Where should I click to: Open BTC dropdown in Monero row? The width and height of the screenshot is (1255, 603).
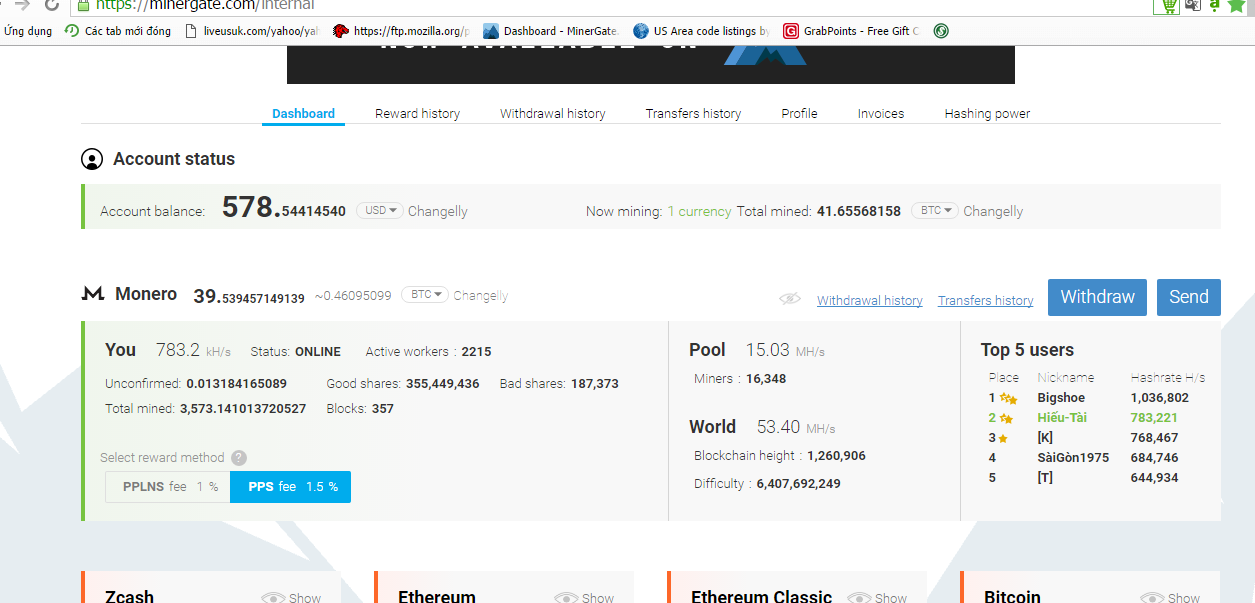pos(425,295)
